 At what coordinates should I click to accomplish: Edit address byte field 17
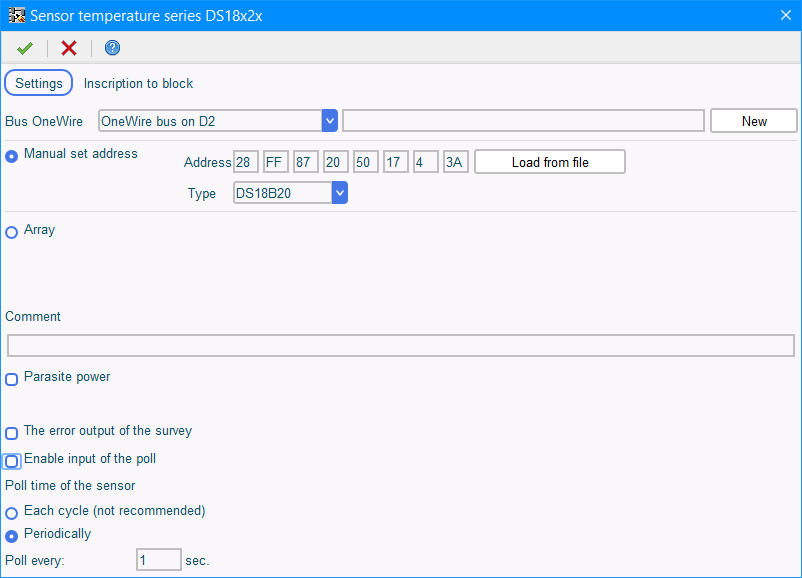(x=395, y=162)
